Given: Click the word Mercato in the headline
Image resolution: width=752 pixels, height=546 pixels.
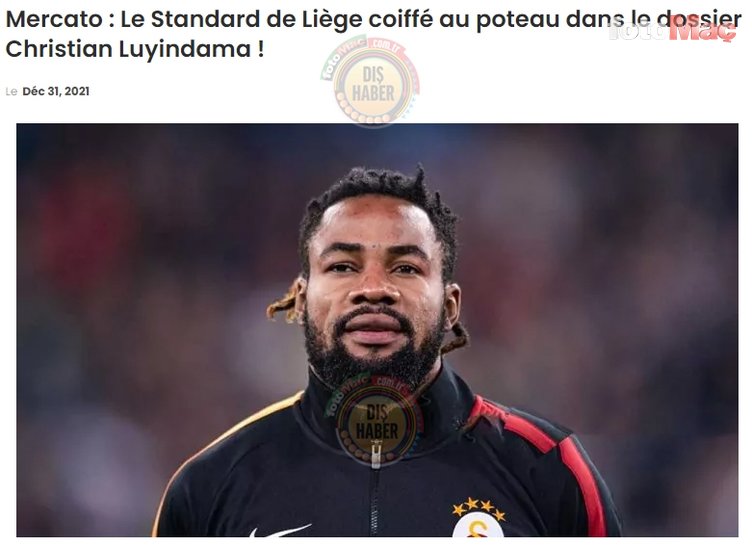Looking at the screenshot, I should click(x=54, y=19).
